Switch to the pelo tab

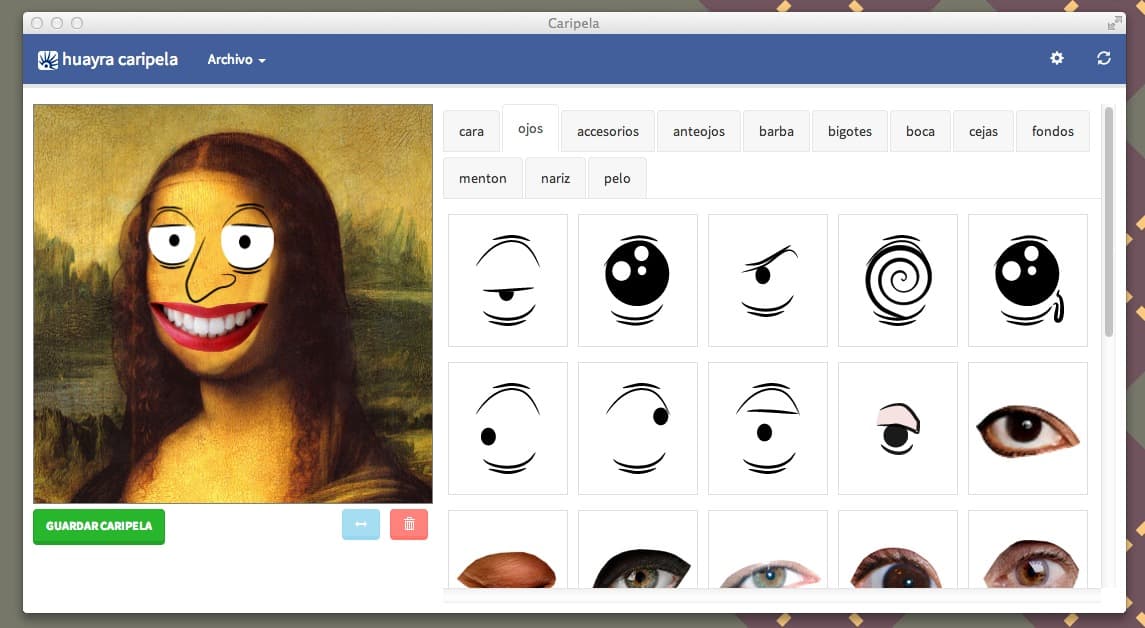tap(617, 178)
